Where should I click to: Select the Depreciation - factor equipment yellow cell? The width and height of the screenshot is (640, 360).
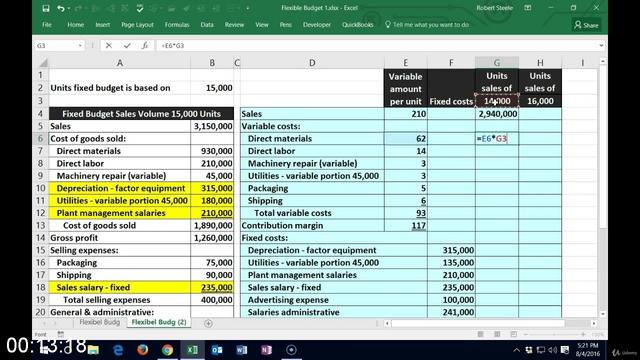pyautogui.click(x=120, y=189)
